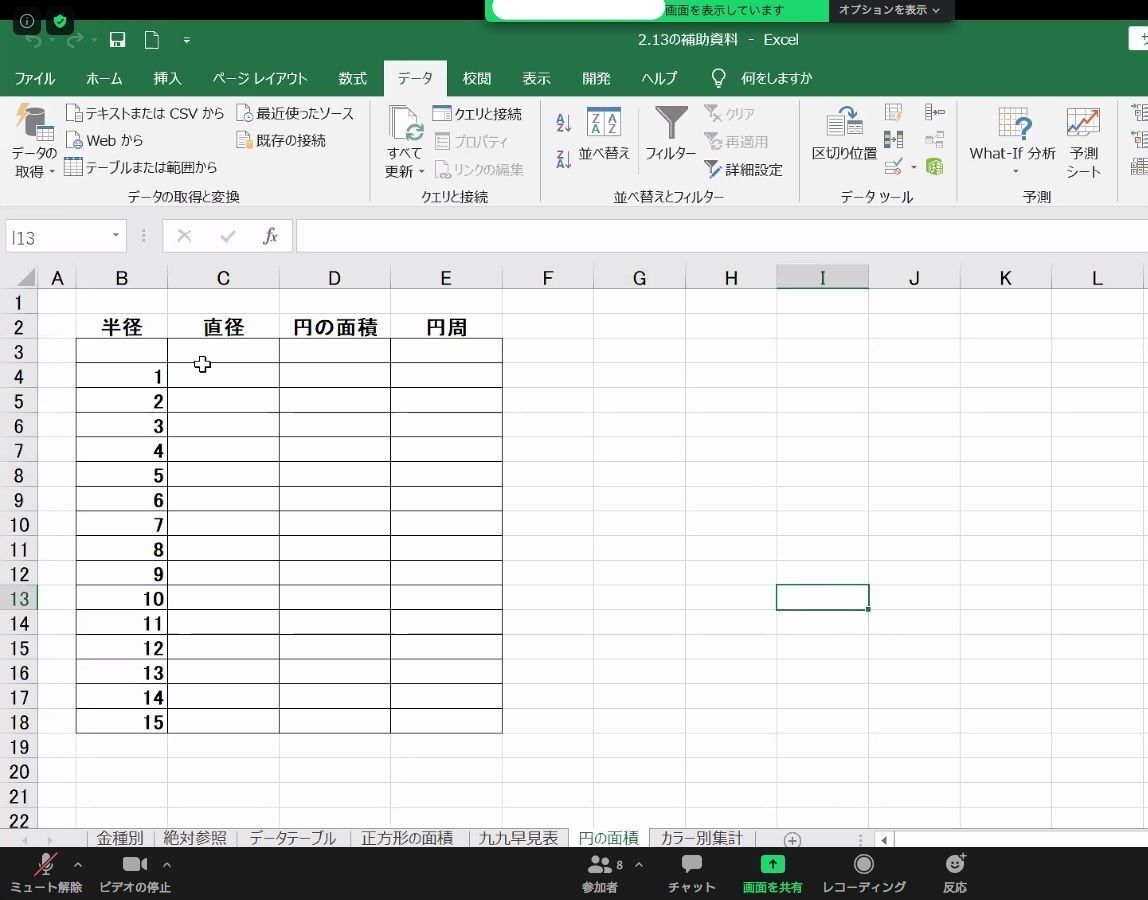Switch to the ページ レイアウト ribbon tab
Screen dimensions: 1148x900
tap(259, 78)
